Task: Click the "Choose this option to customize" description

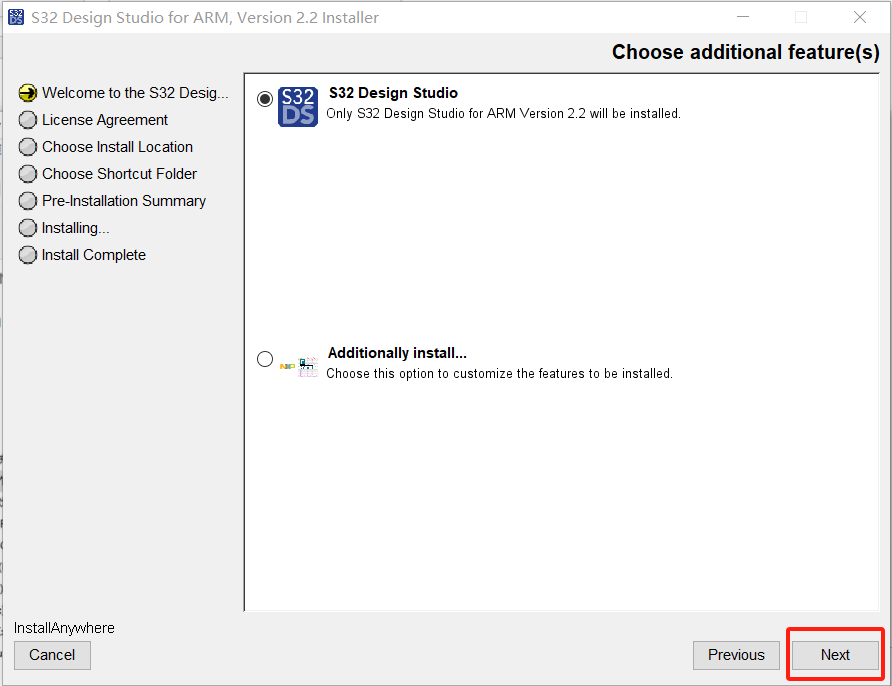Action: tap(499, 374)
